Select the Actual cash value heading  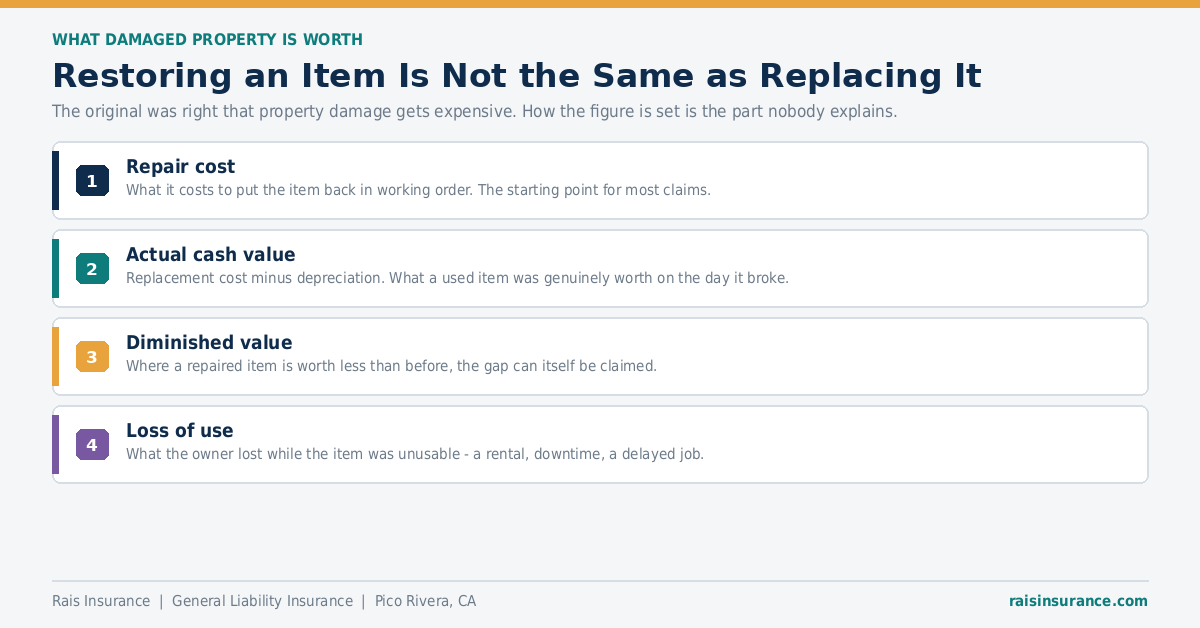point(211,255)
